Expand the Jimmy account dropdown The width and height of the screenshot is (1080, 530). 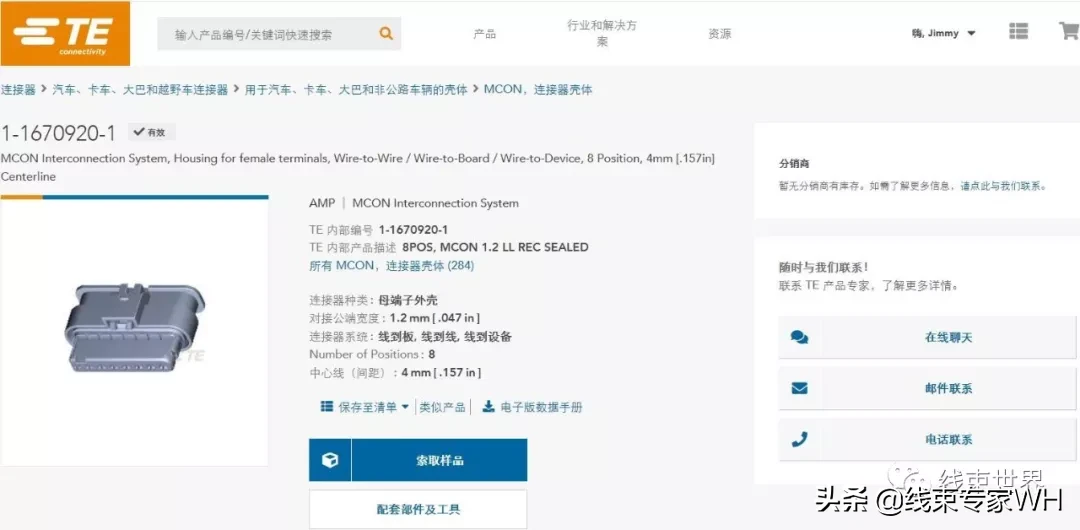tap(944, 33)
